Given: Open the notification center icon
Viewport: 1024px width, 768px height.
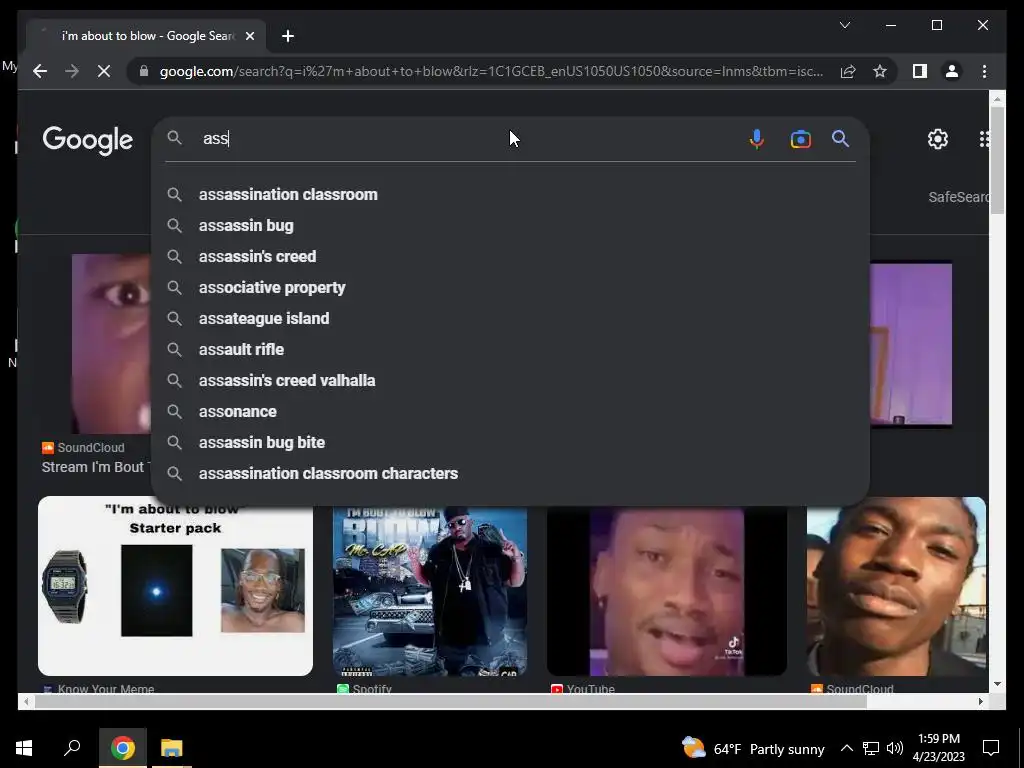Looking at the screenshot, I should coord(991,748).
